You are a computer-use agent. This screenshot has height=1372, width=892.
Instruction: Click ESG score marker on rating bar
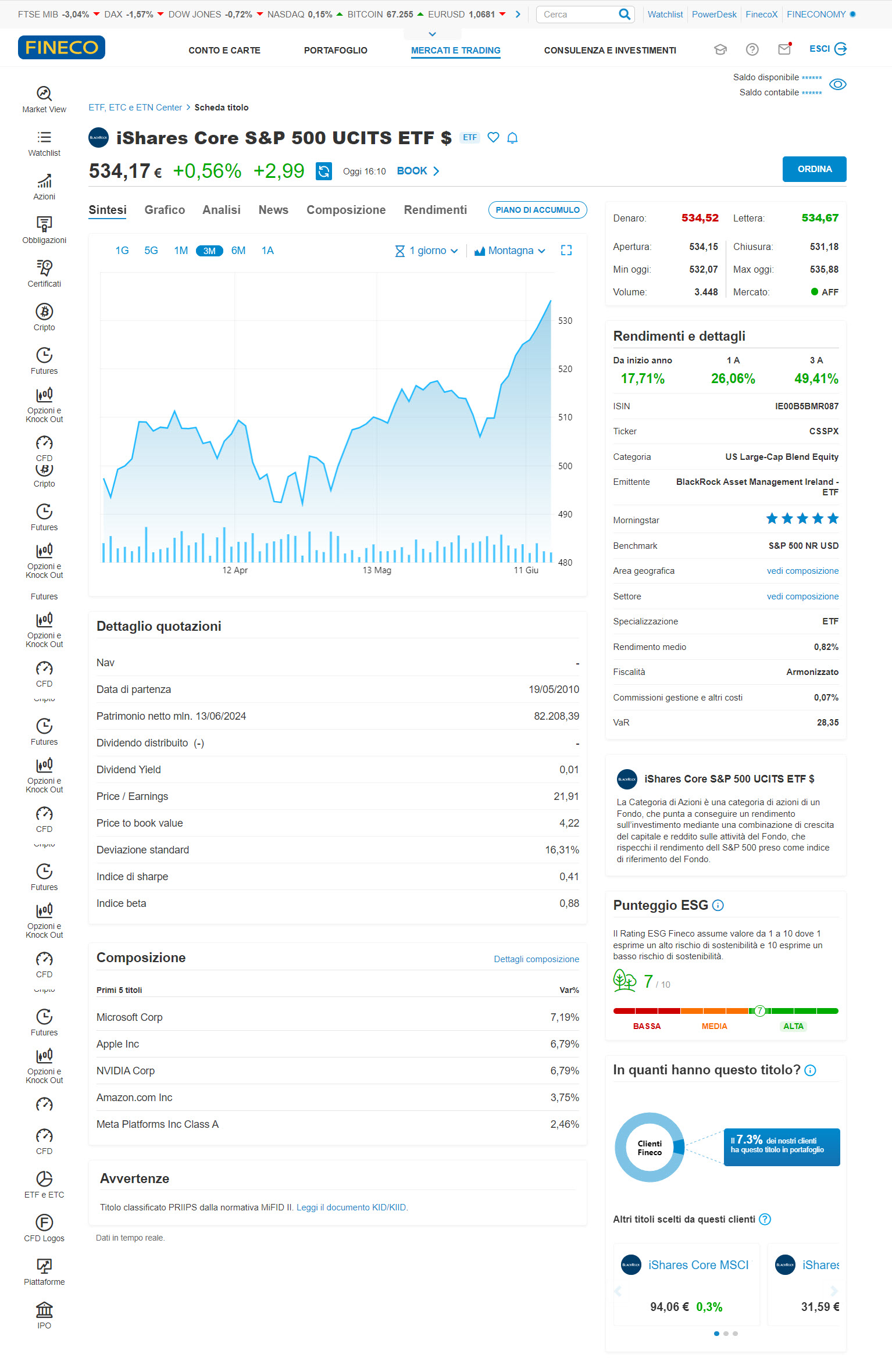coord(759,1011)
